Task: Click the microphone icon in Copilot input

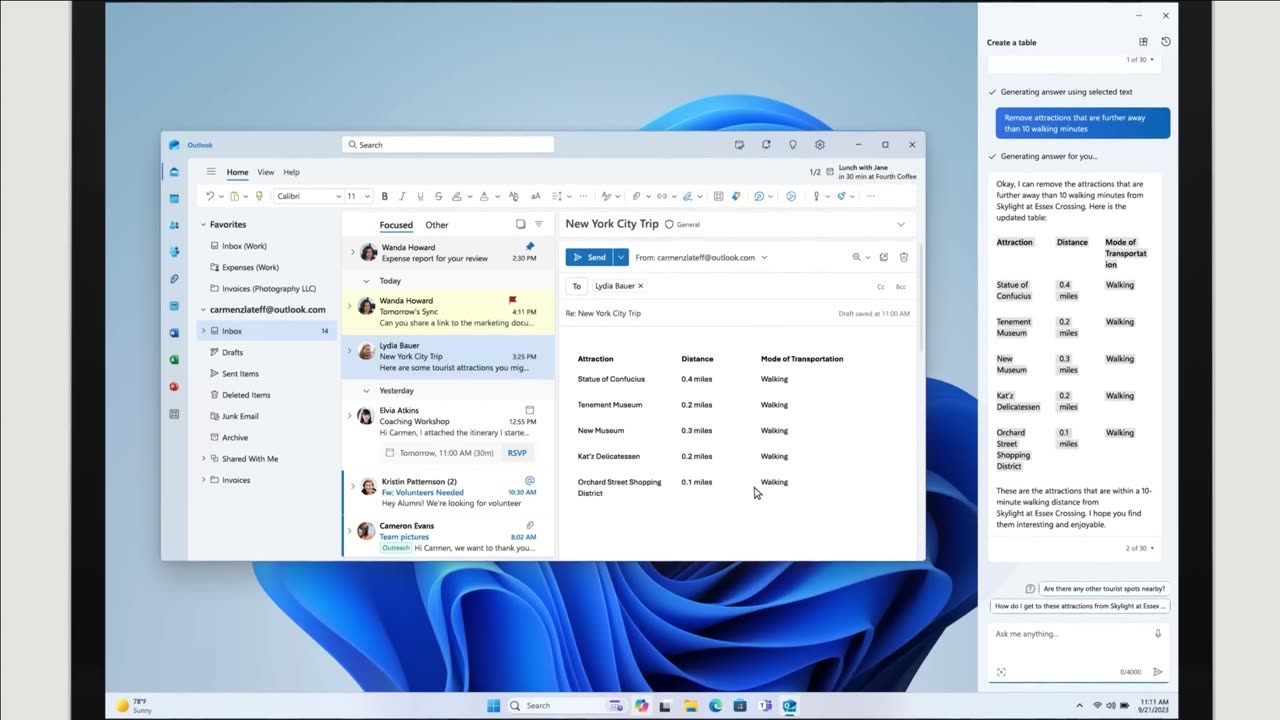Action: (1158, 634)
